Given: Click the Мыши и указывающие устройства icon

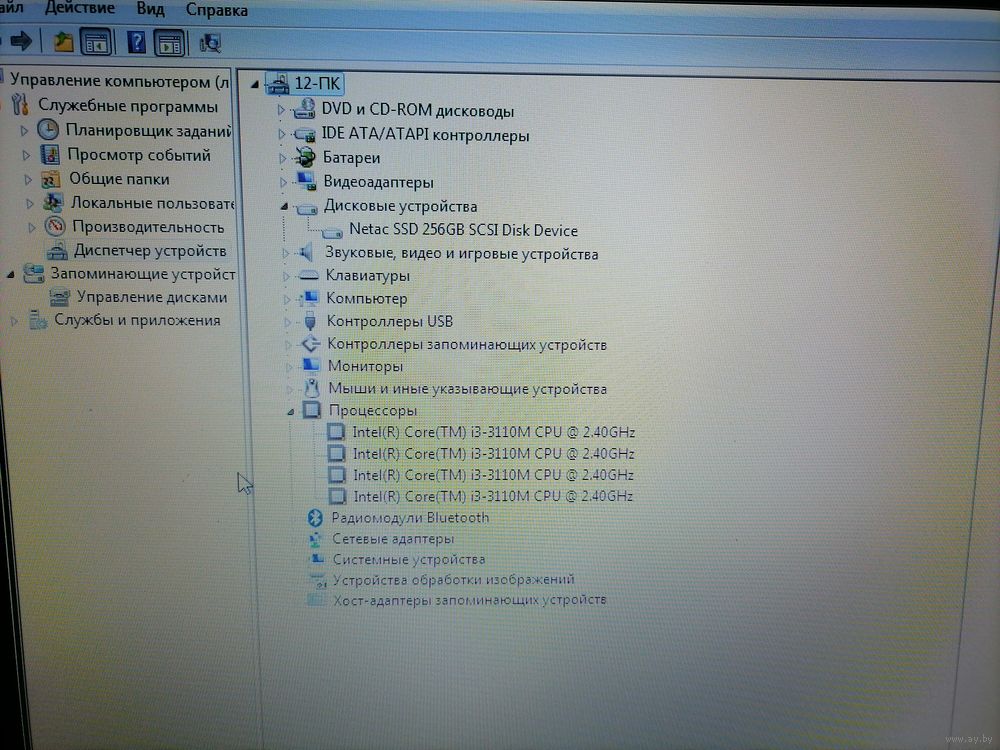Looking at the screenshot, I should tap(312, 387).
